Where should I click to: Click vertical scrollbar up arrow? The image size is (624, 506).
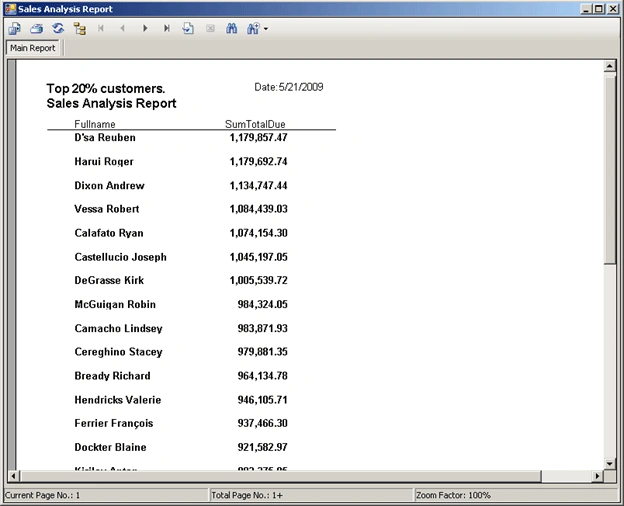pyautogui.click(x=610, y=66)
